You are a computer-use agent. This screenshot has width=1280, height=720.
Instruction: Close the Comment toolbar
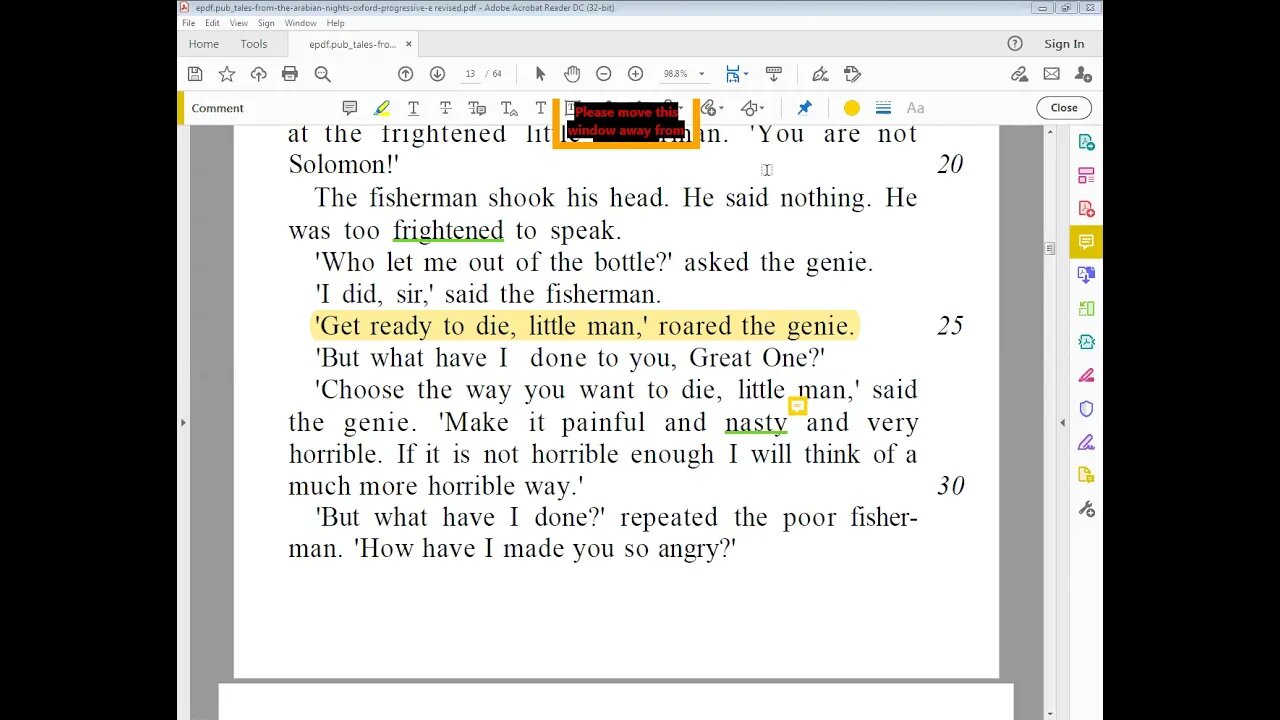pos(1064,108)
